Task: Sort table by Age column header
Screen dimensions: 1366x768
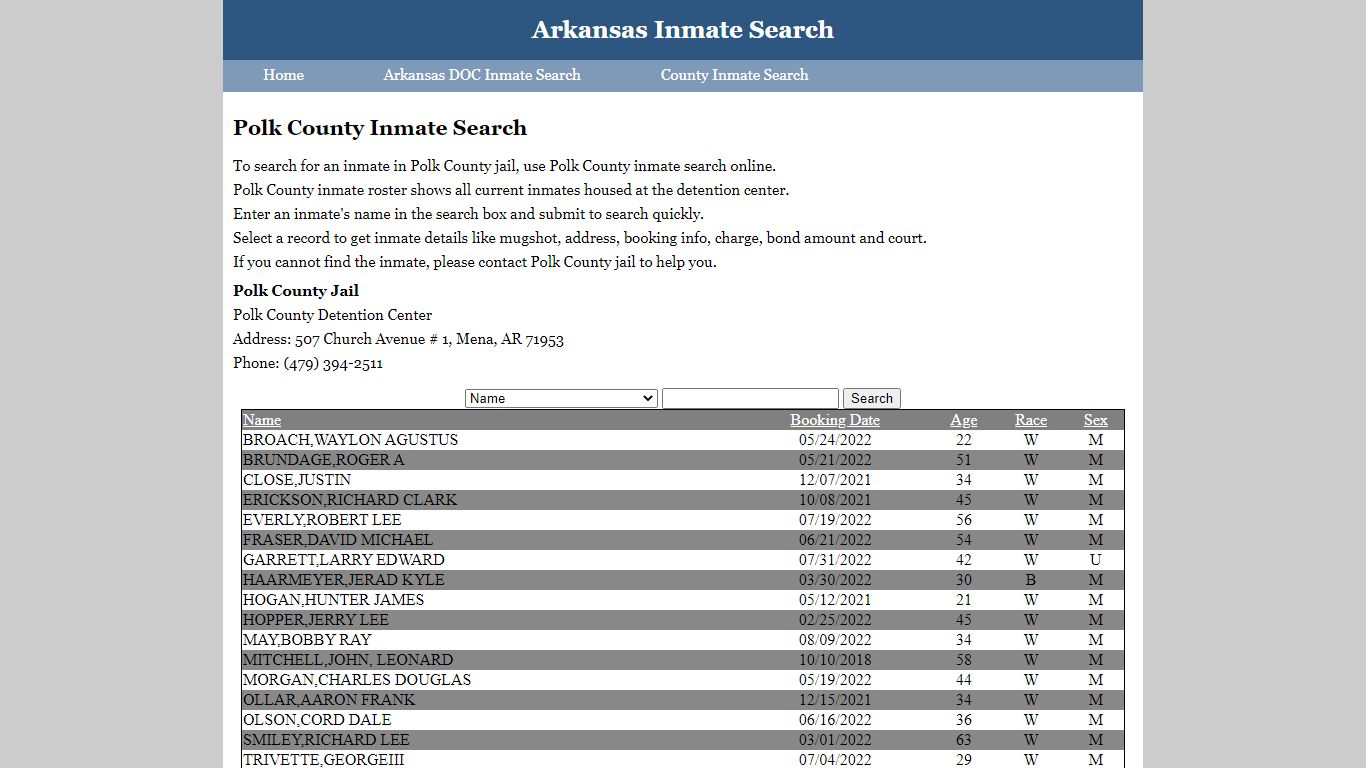Action: (x=964, y=420)
